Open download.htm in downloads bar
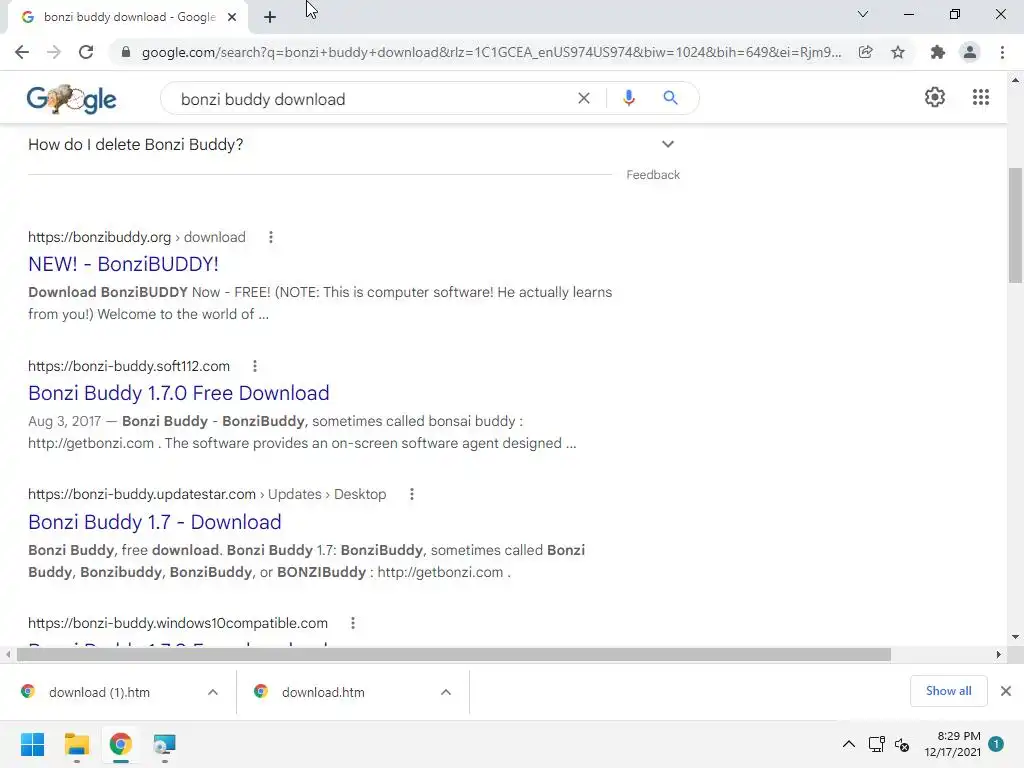 click(323, 692)
